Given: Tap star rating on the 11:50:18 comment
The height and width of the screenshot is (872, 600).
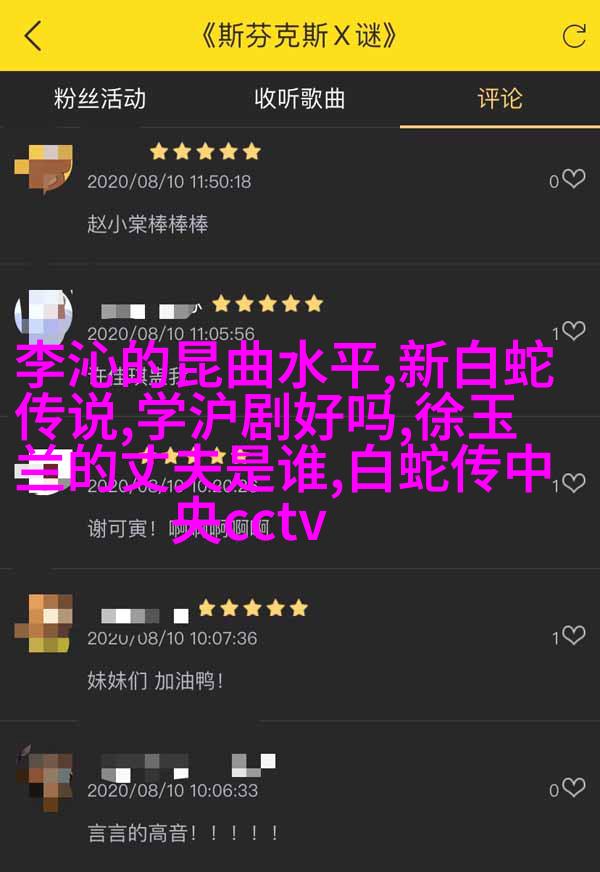Looking at the screenshot, I should point(205,151).
